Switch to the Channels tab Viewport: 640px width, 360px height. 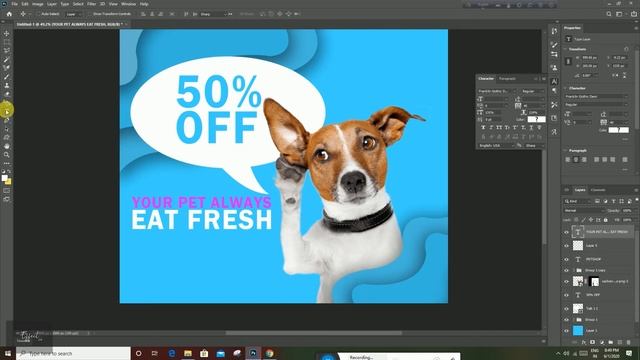tap(598, 190)
